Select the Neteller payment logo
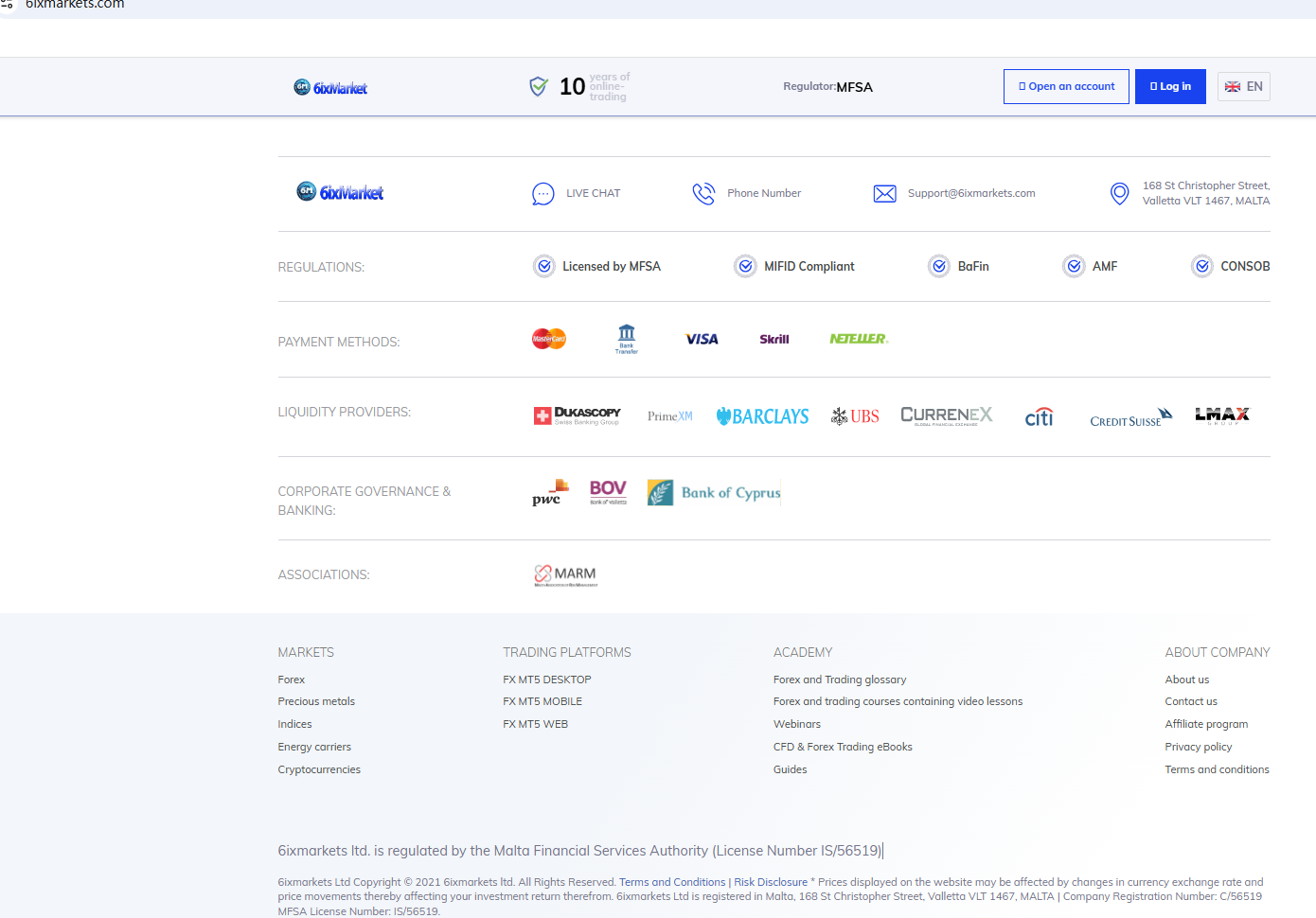Screen dimensions: 1316x918 (859, 339)
